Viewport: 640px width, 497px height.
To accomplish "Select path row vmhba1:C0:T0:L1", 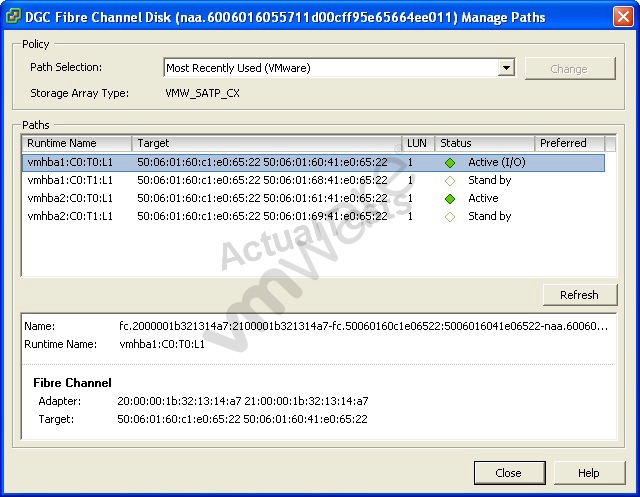I will (313, 162).
